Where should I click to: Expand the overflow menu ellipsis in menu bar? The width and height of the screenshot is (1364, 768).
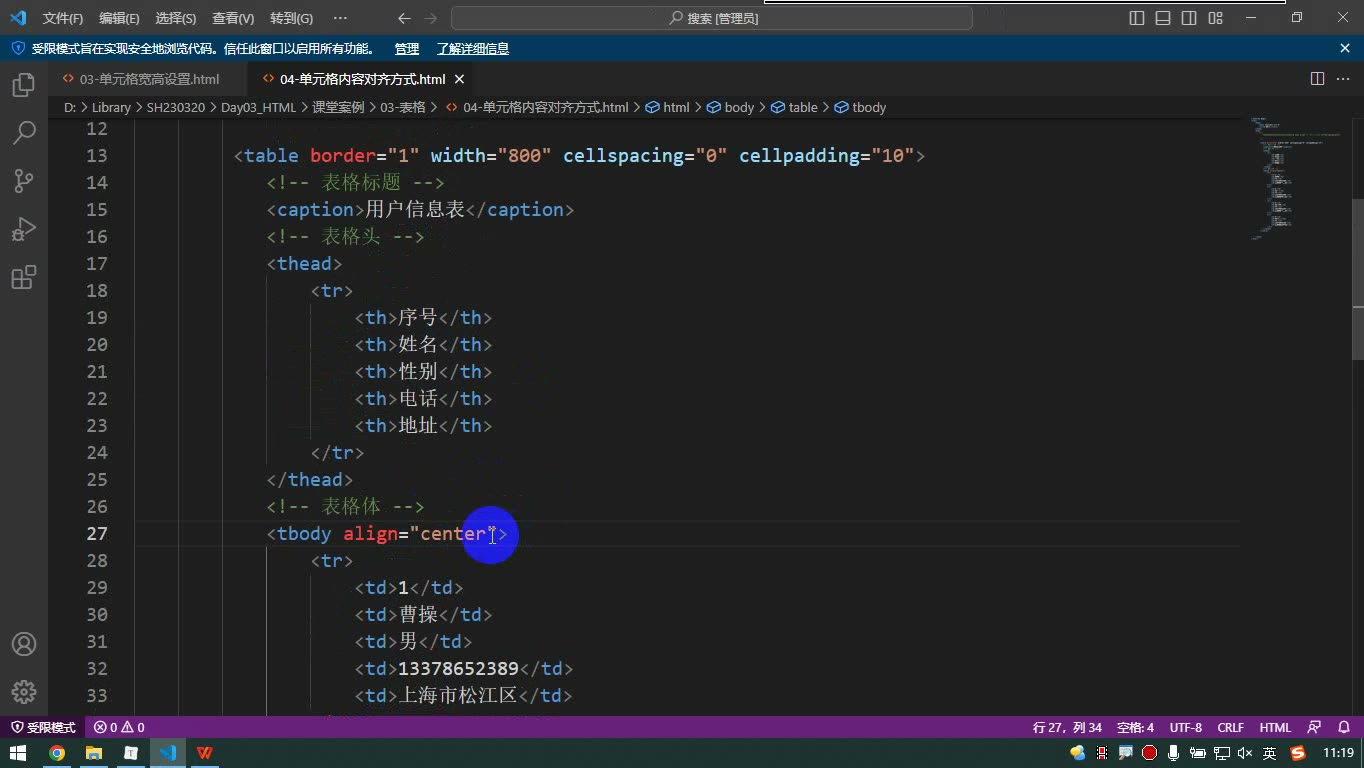pos(340,18)
